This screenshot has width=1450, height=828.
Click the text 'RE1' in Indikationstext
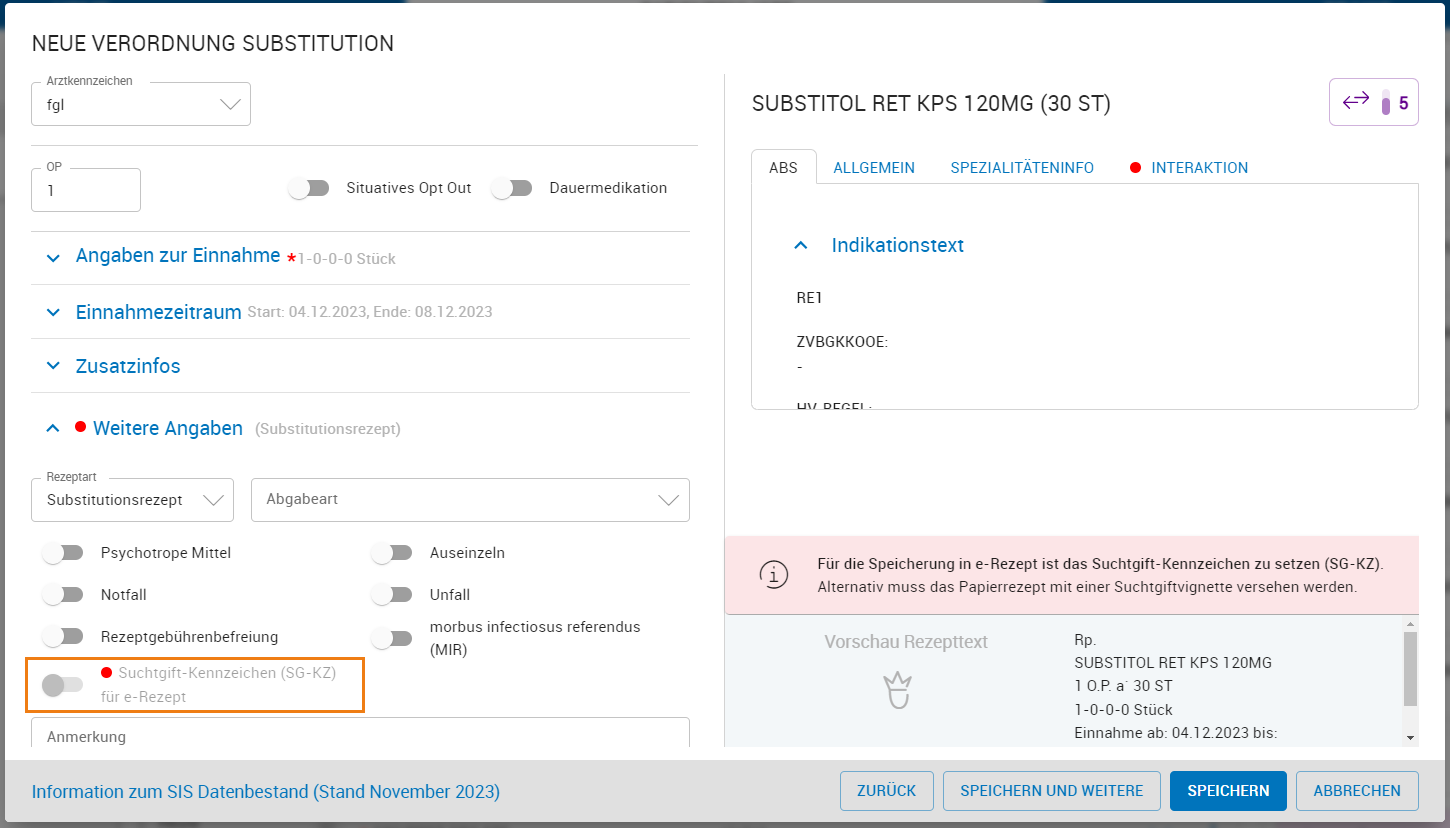(x=809, y=298)
